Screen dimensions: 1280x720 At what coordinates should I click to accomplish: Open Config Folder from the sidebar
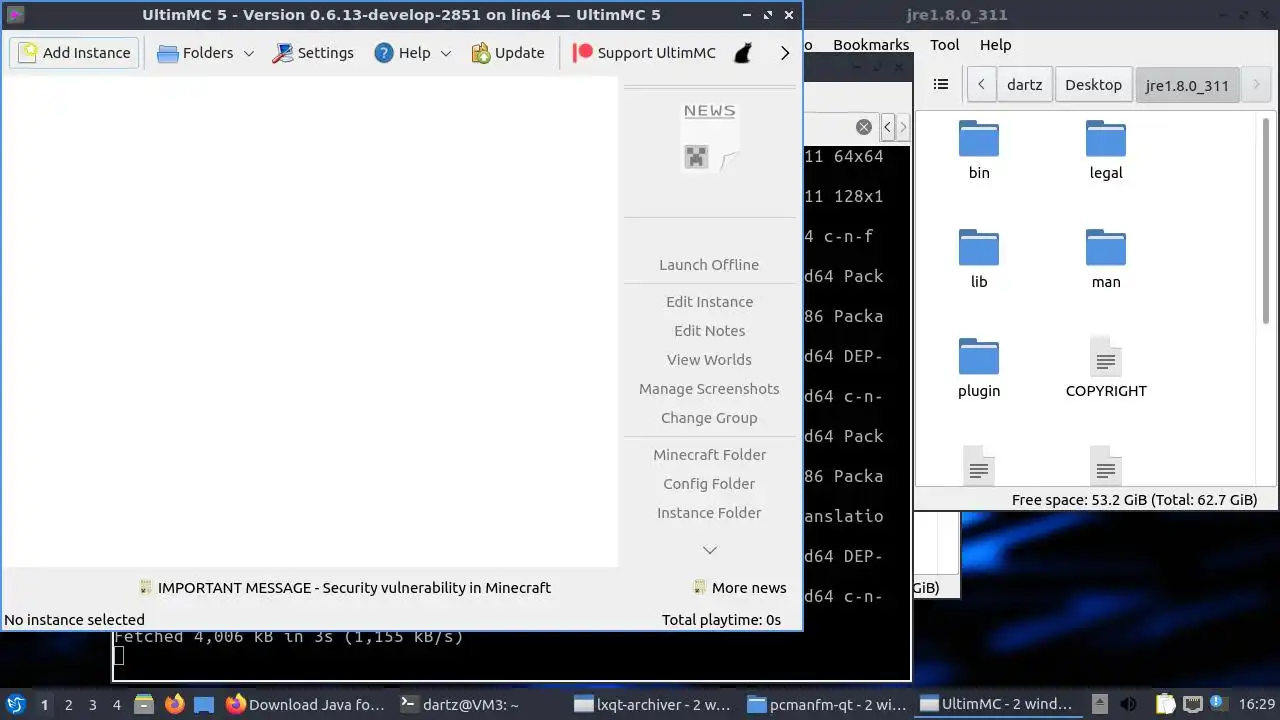click(x=709, y=484)
